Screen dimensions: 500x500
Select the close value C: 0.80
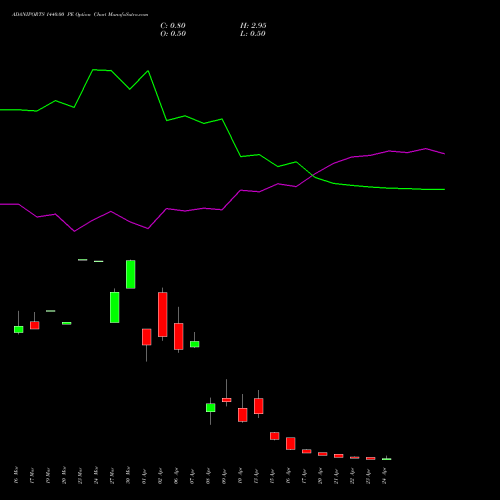173,26
